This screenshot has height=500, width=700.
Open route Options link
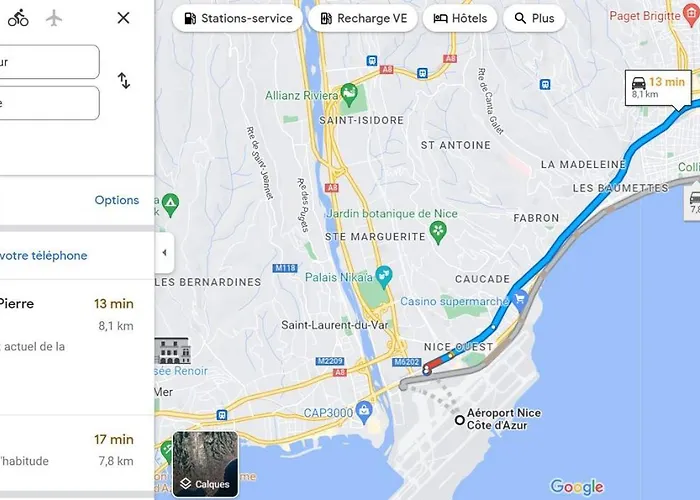click(x=117, y=200)
